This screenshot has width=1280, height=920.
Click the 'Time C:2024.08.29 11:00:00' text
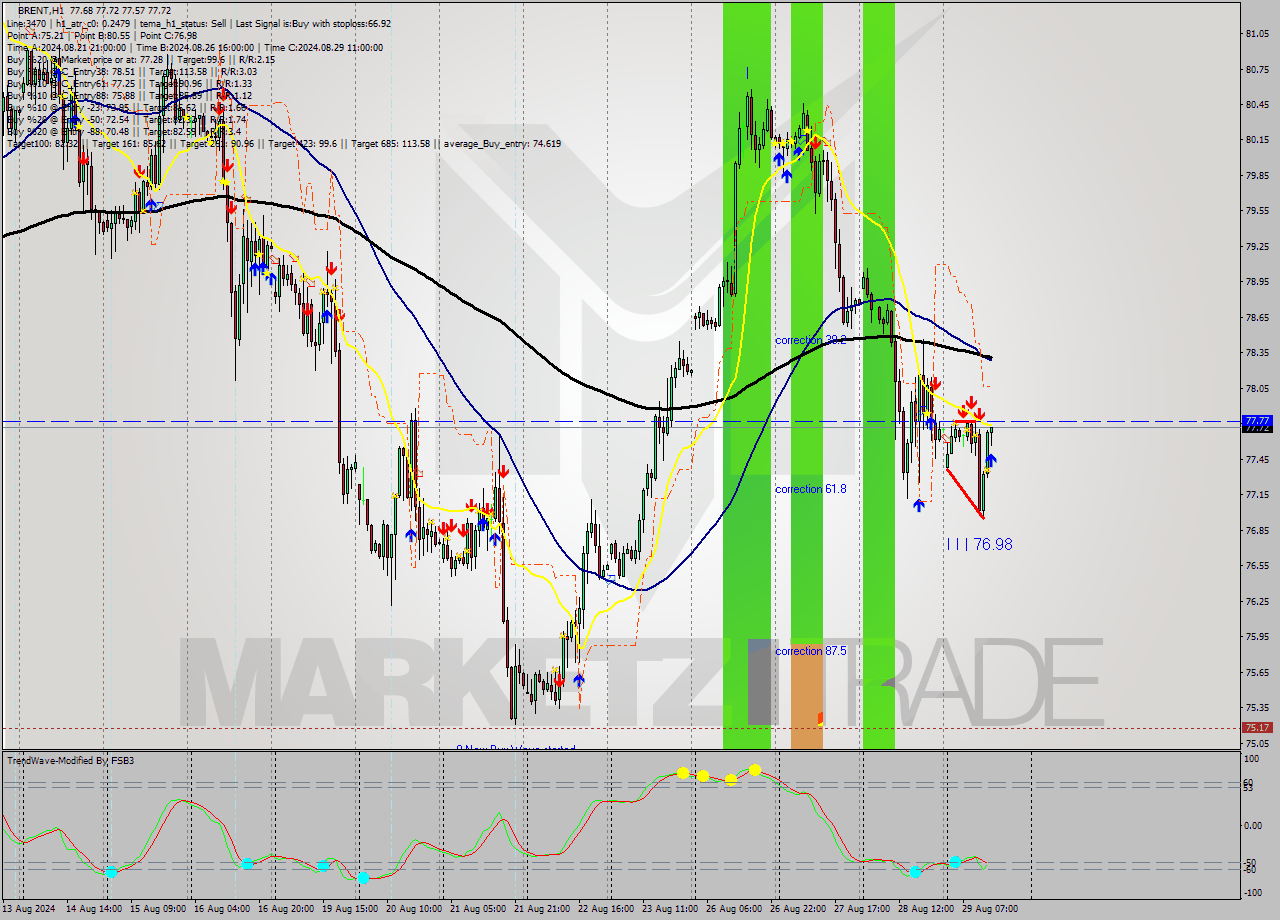click(x=325, y=47)
